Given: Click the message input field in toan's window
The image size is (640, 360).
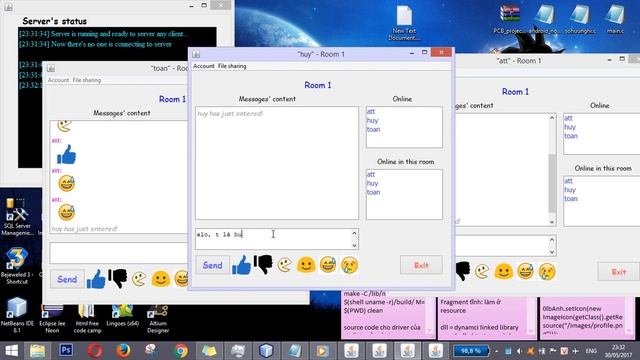Looking at the screenshot, I should pos(118,253).
